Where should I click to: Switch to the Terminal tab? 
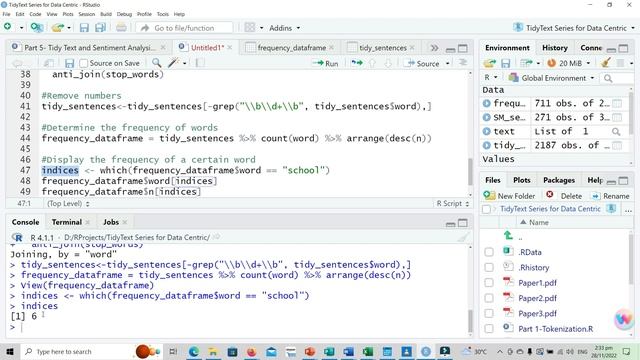coord(67,222)
